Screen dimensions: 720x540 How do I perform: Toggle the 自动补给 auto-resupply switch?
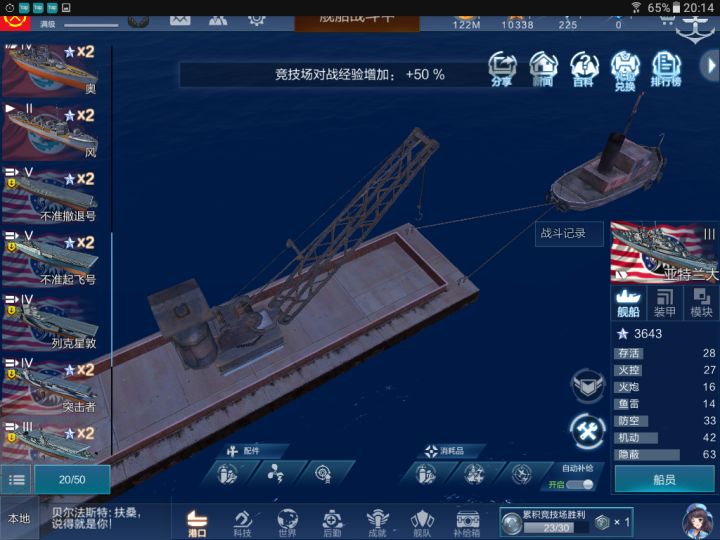point(579,484)
